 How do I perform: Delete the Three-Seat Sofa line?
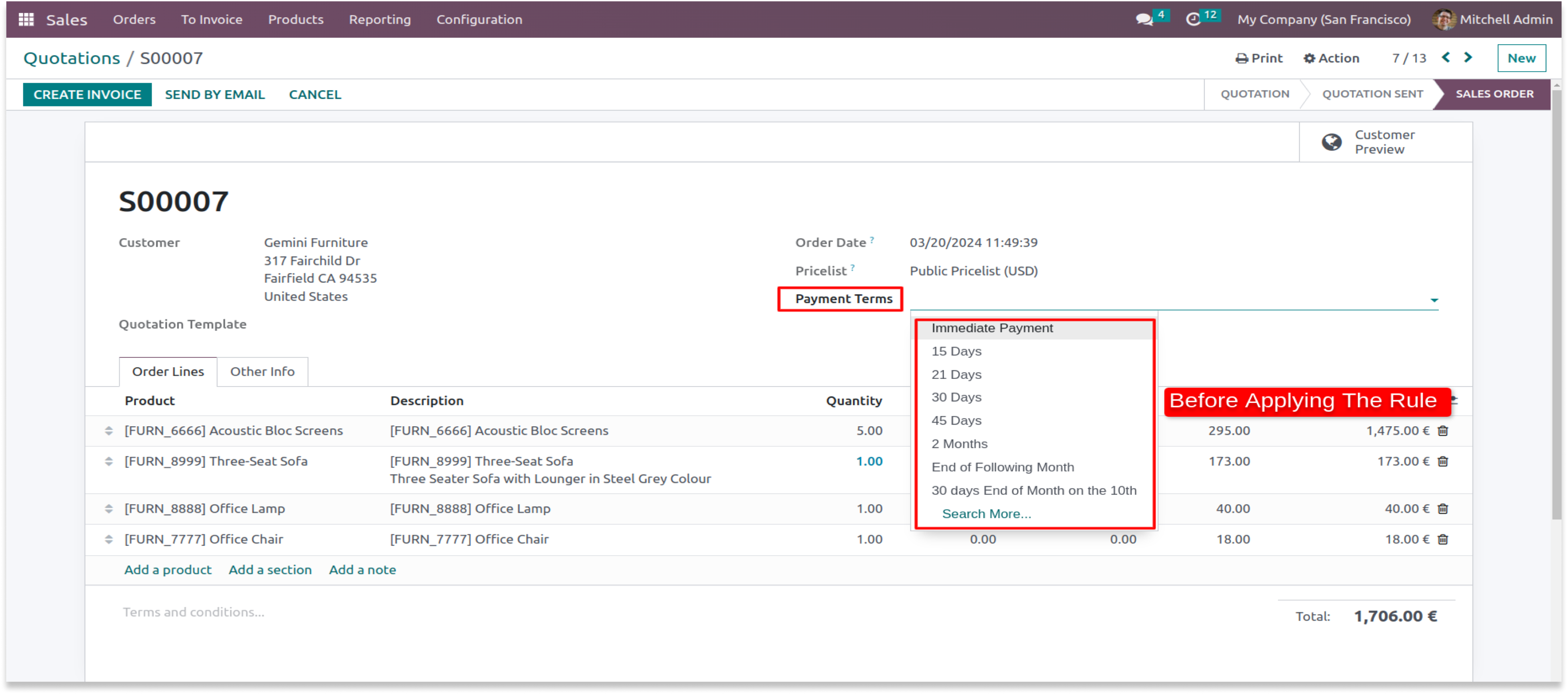(1443, 461)
